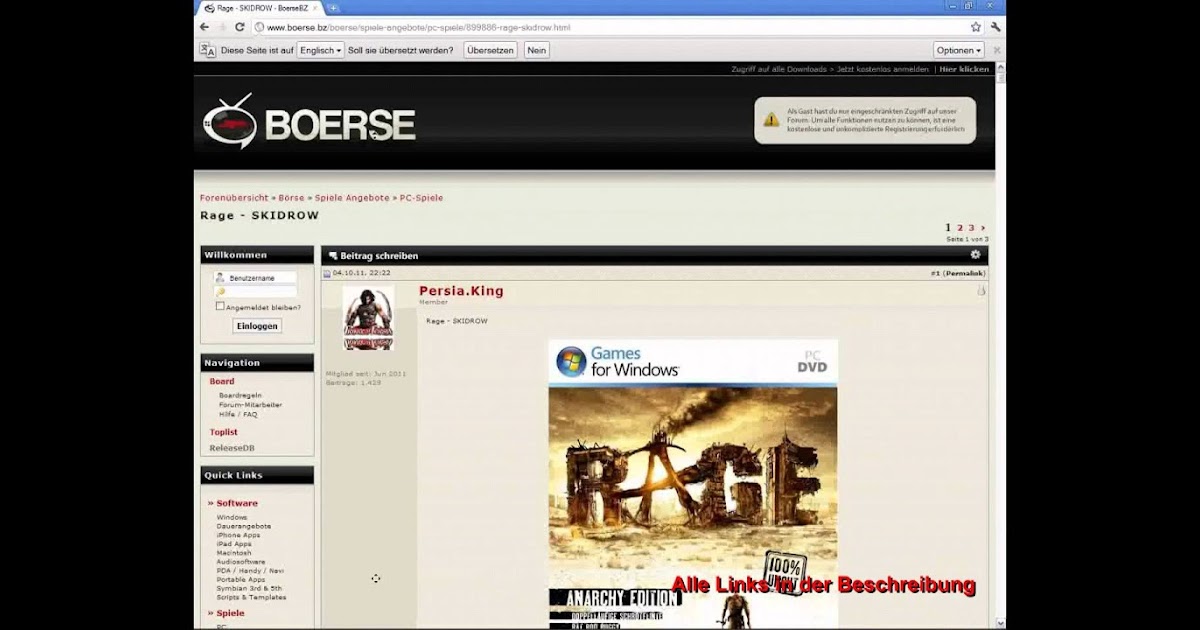The width and height of the screenshot is (1200, 630).
Task: Click the key icon by password field
Action: 220,292
